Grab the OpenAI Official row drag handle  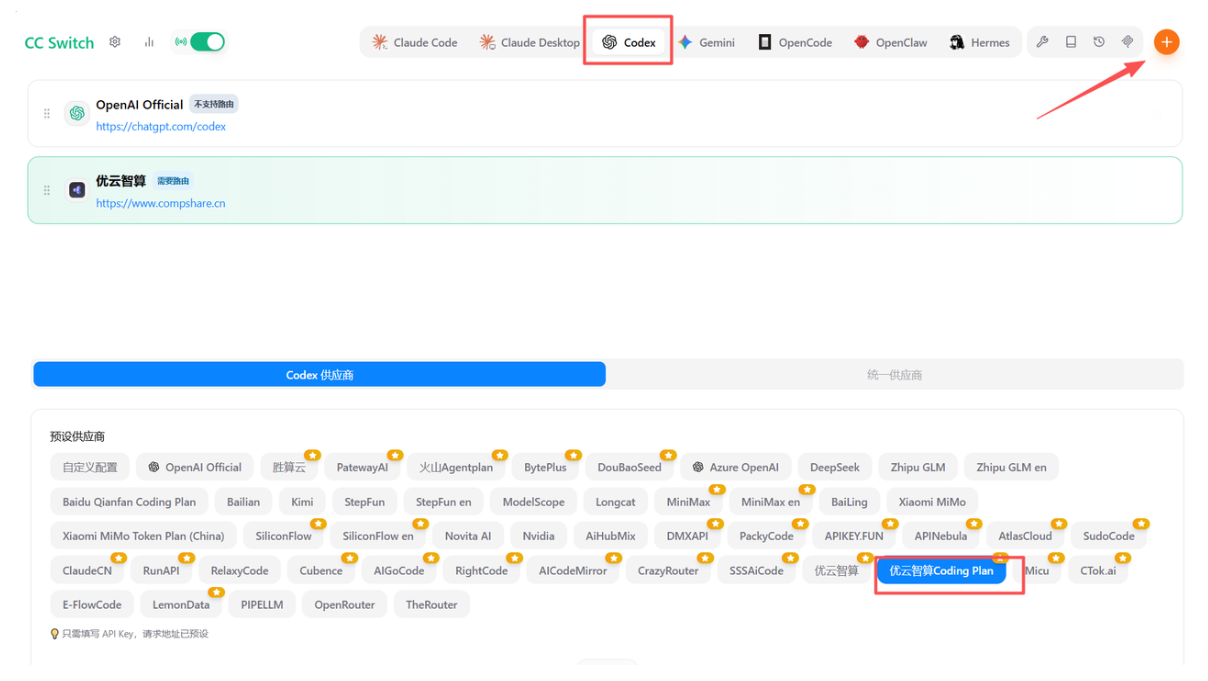[47, 114]
